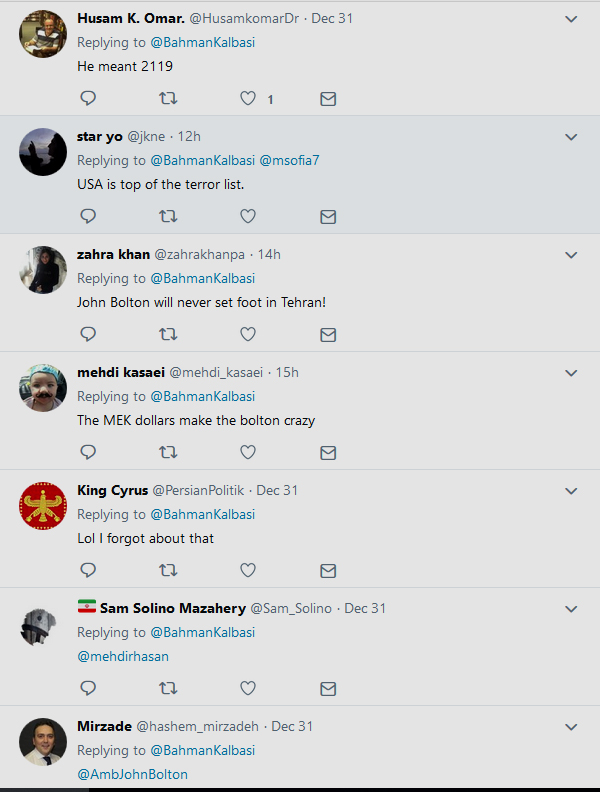The image size is (600, 792).
Task: Send star yo's tweet via direct message
Action: tap(327, 216)
